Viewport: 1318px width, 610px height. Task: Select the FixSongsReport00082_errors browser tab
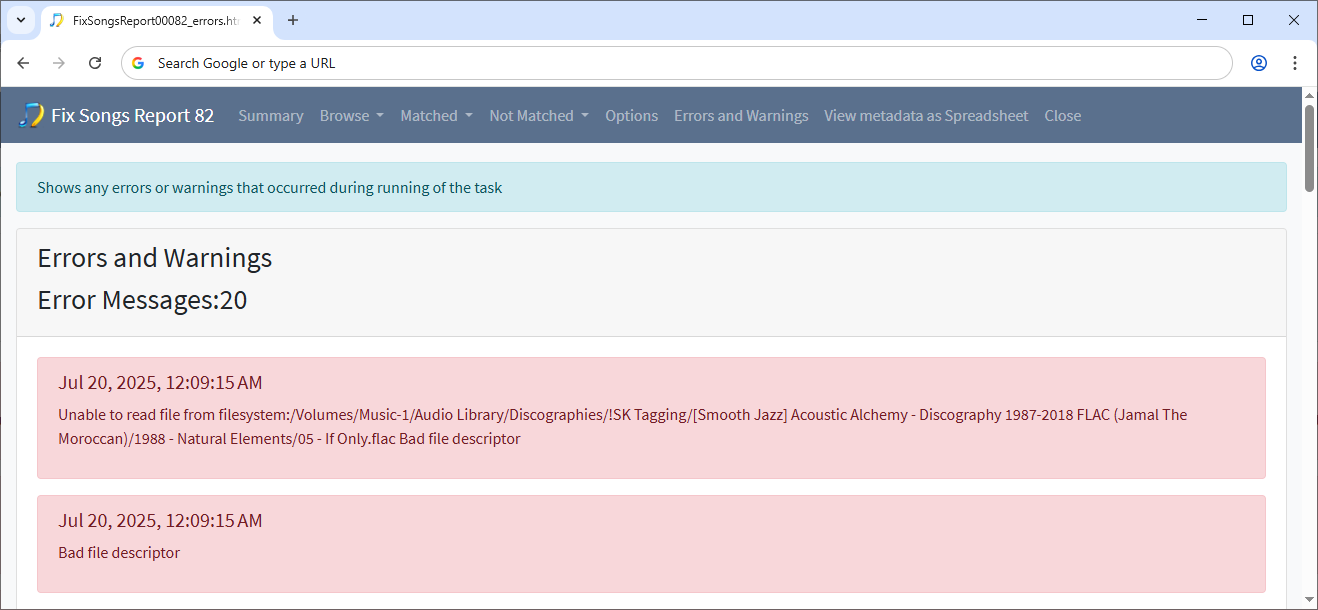tap(155, 20)
